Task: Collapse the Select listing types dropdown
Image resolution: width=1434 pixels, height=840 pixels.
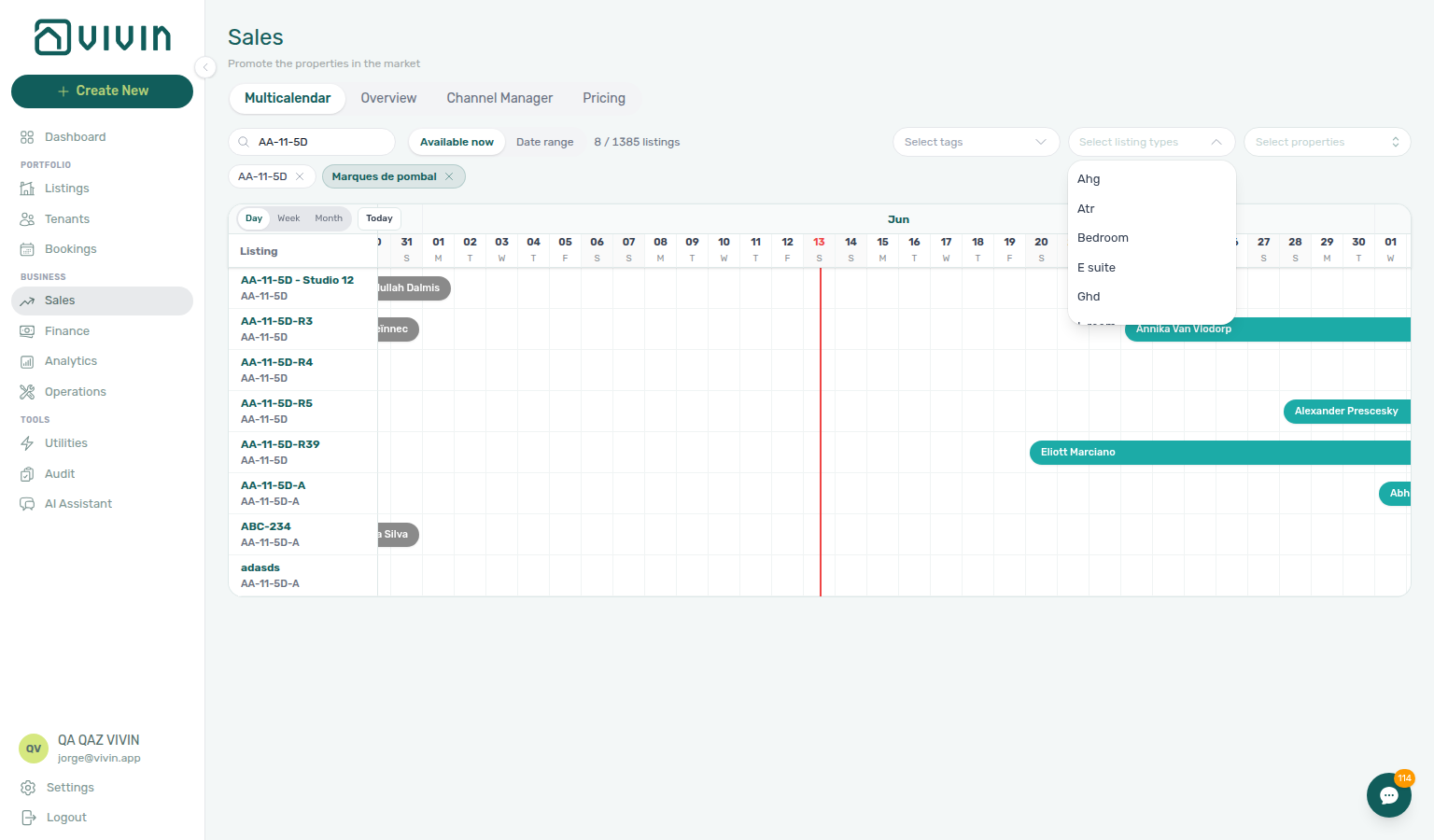Action: click(1151, 142)
